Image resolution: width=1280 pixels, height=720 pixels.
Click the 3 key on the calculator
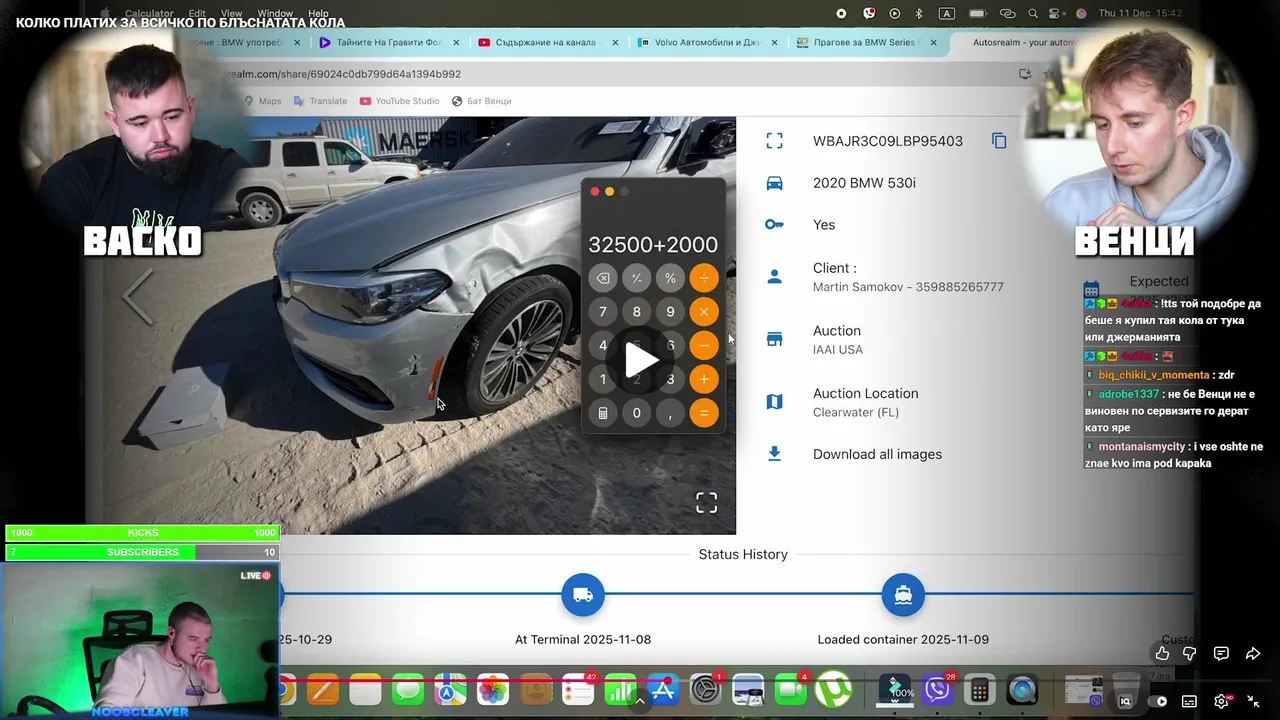[670, 379]
